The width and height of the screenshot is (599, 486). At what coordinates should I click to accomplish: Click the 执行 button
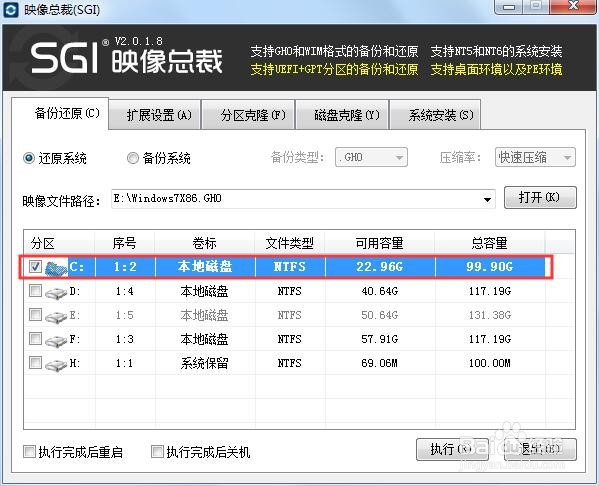click(452, 449)
